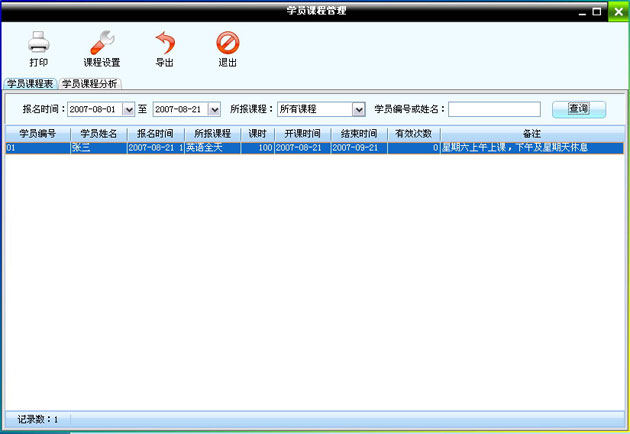Maximize the 学员课程管理 window

pos(598,11)
